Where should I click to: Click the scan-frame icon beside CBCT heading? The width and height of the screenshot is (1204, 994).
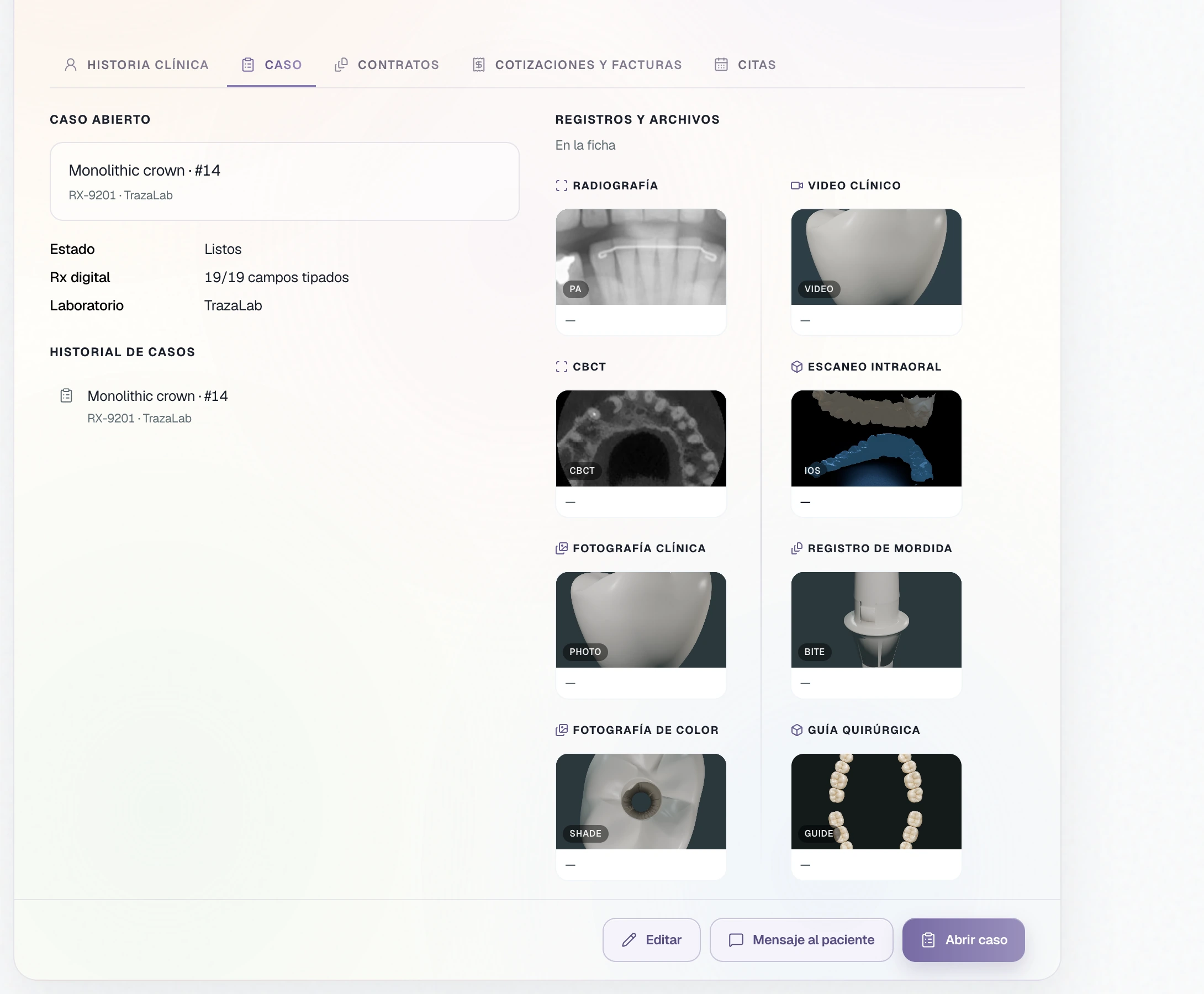pos(562,367)
